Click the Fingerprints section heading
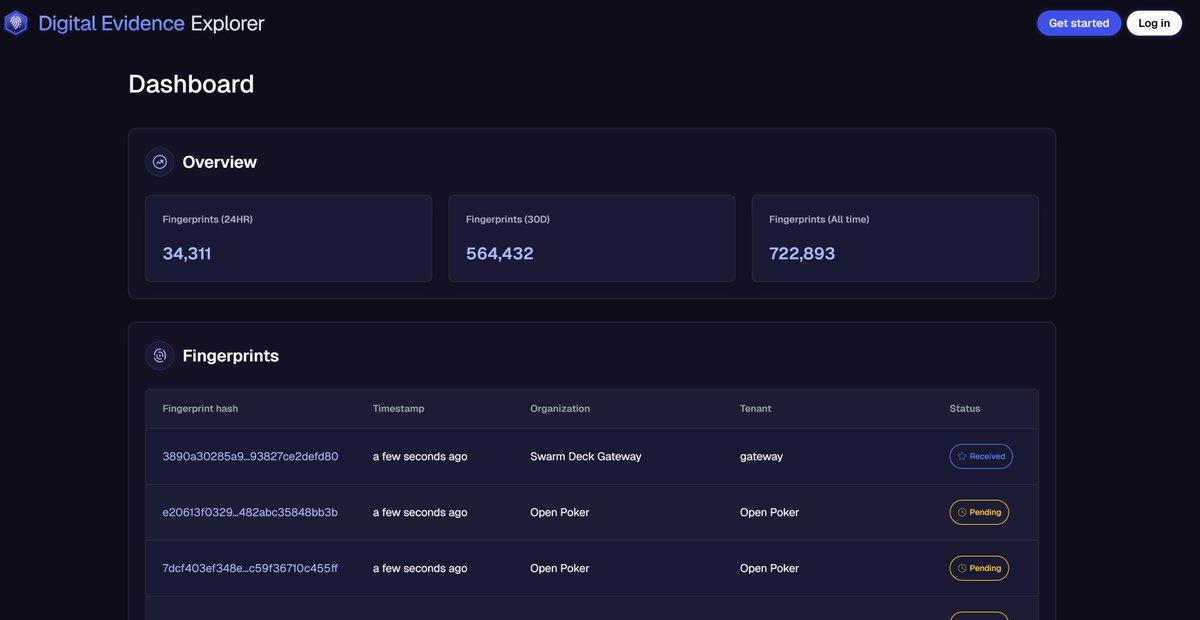This screenshot has width=1200, height=620. click(230, 355)
